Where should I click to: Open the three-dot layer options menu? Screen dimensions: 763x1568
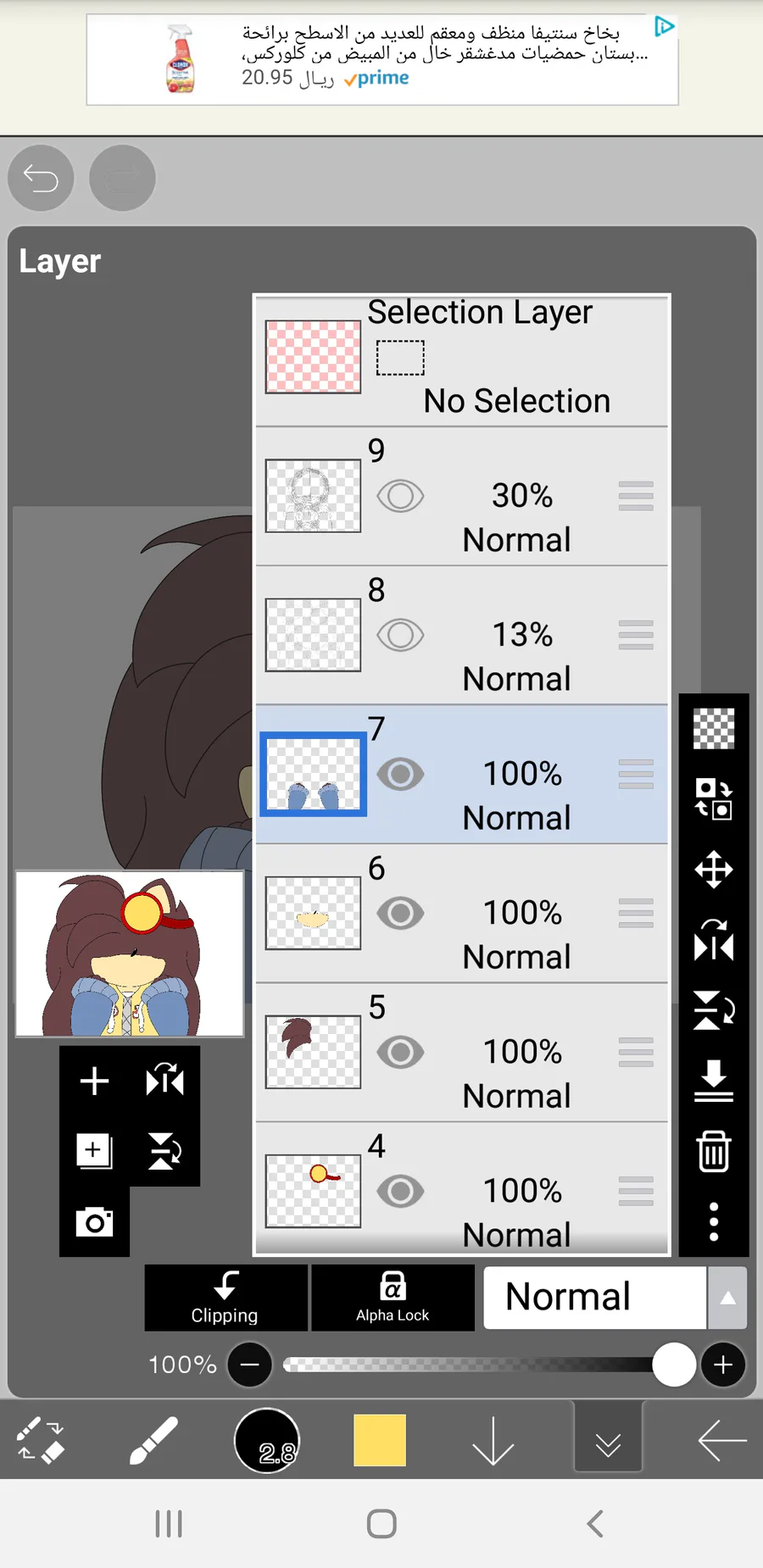(714, 1221)
